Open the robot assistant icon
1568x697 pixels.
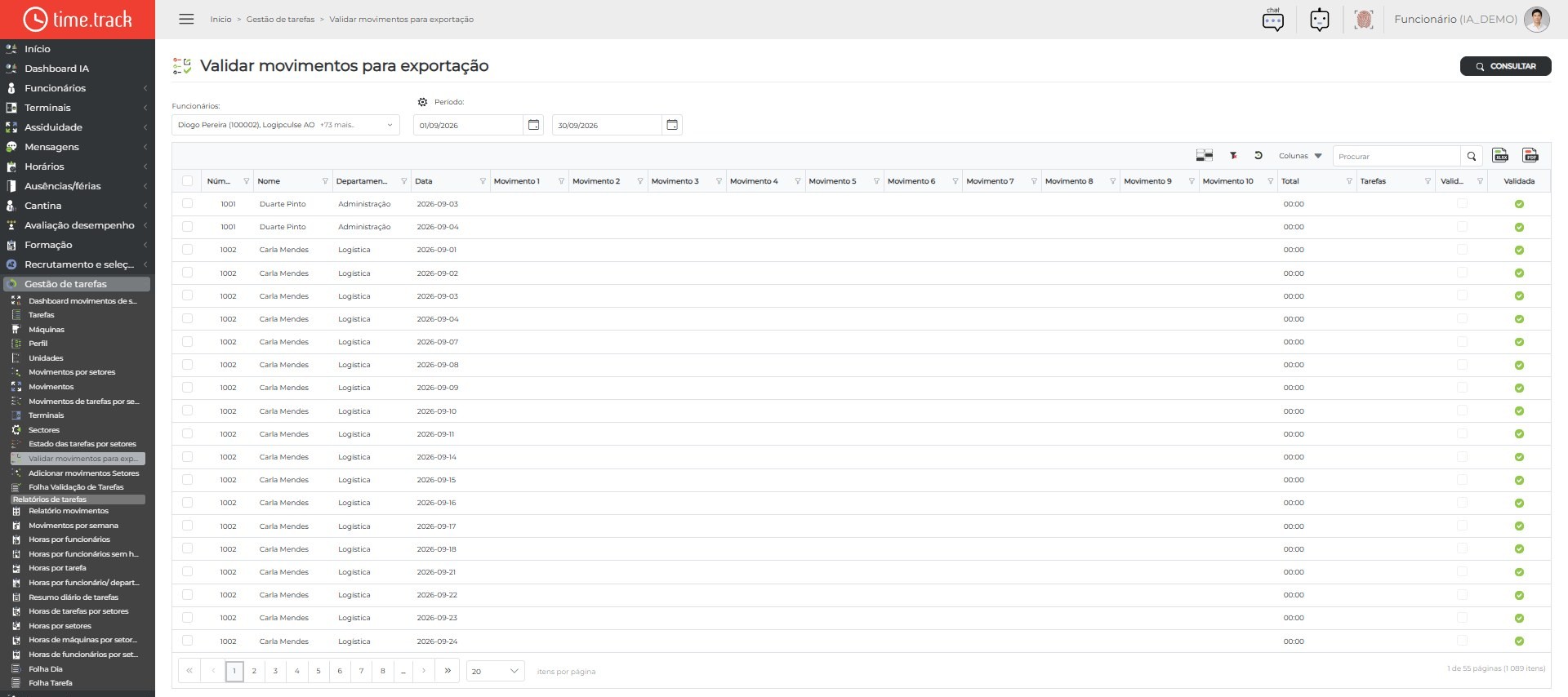[1320, 20]
